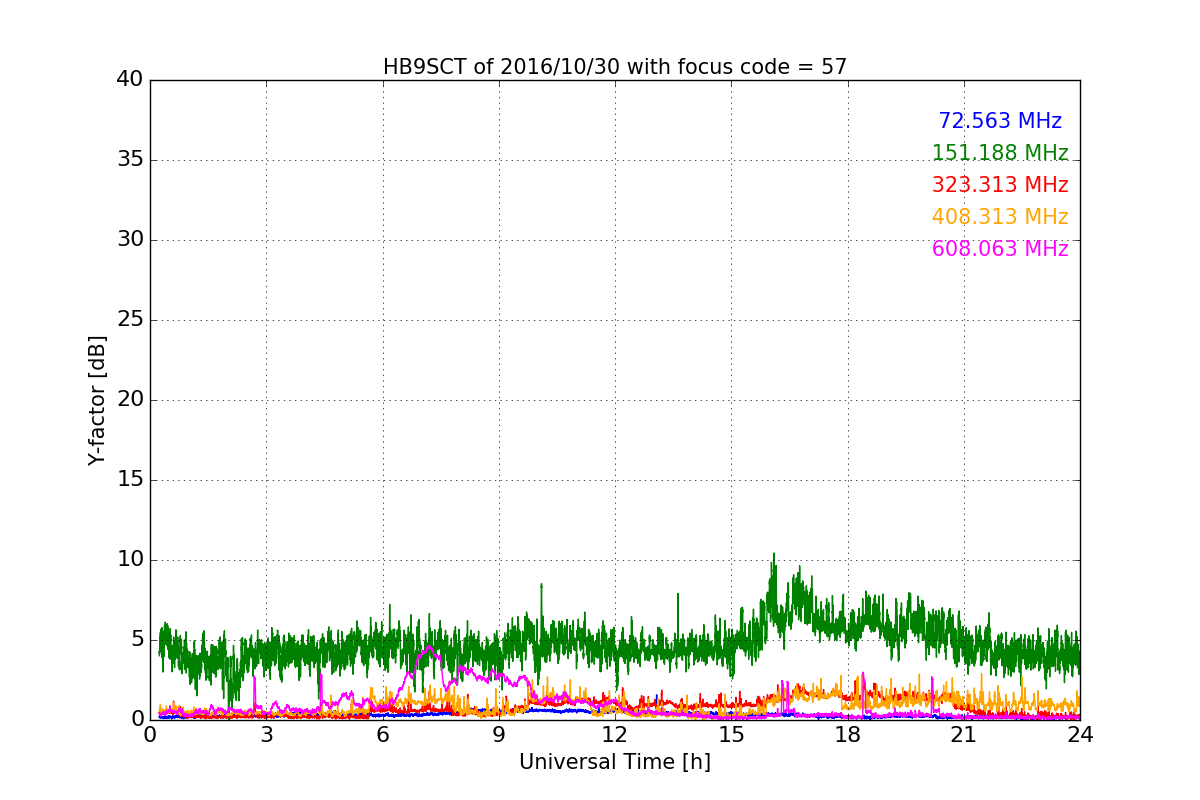Viewport: 1200px width, 800px height.
Task: Click the y-axis tick label '5'
Action: click(137, 640)
